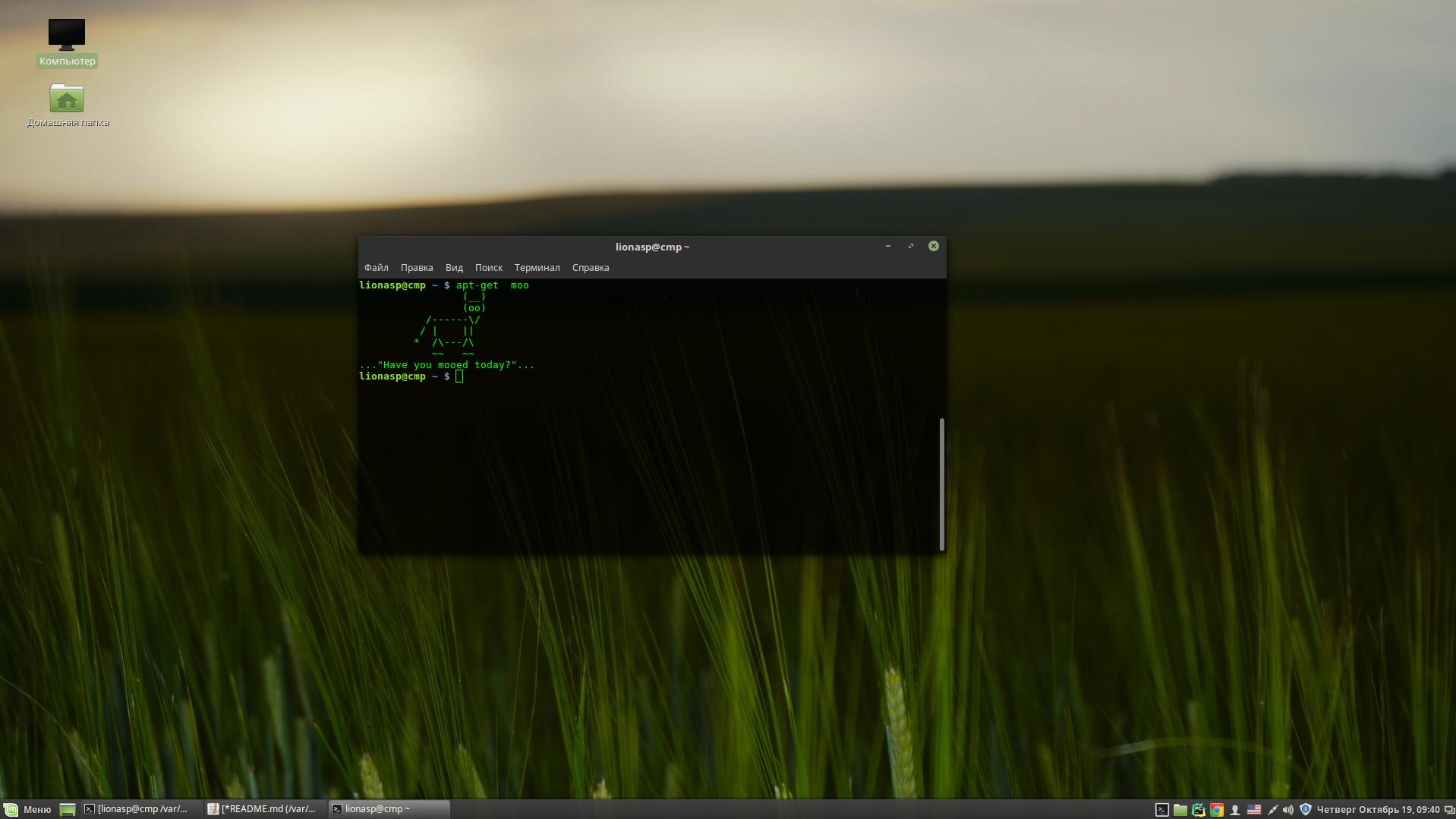Viewport: 1456px width, 819px height.
Task: Minimize the terminal window
Action: pos(887,246)
